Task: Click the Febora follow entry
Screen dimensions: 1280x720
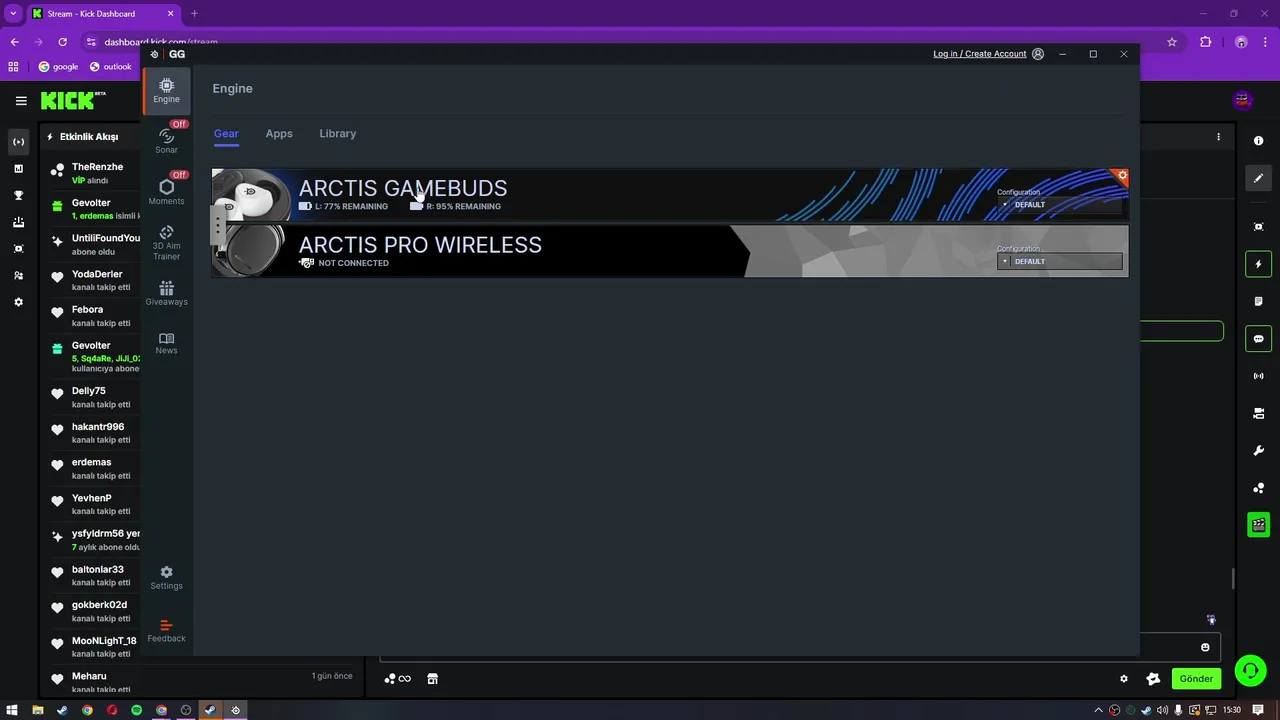Action: [96, 316]
